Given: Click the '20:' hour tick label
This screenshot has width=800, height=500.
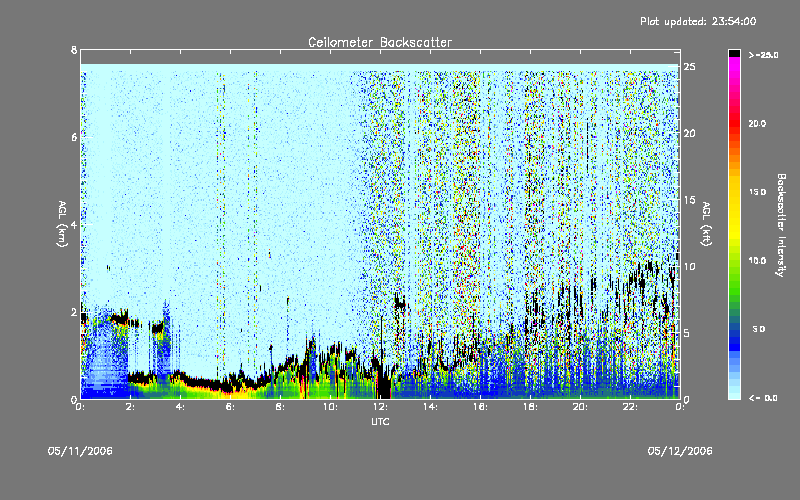Looking at the screenshot, I should click(580, 407).
